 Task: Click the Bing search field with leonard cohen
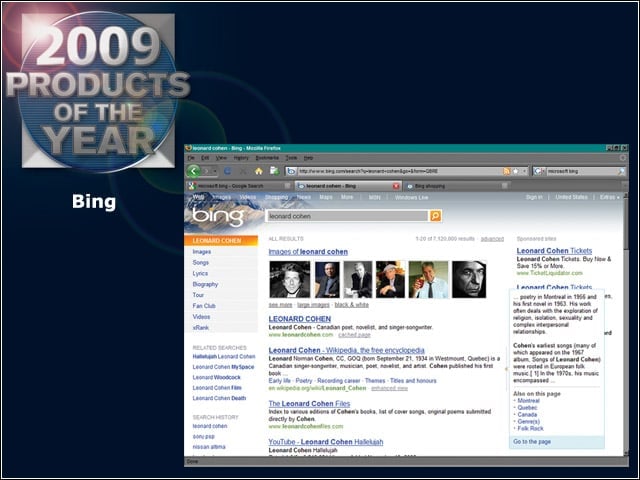(347, 216)
